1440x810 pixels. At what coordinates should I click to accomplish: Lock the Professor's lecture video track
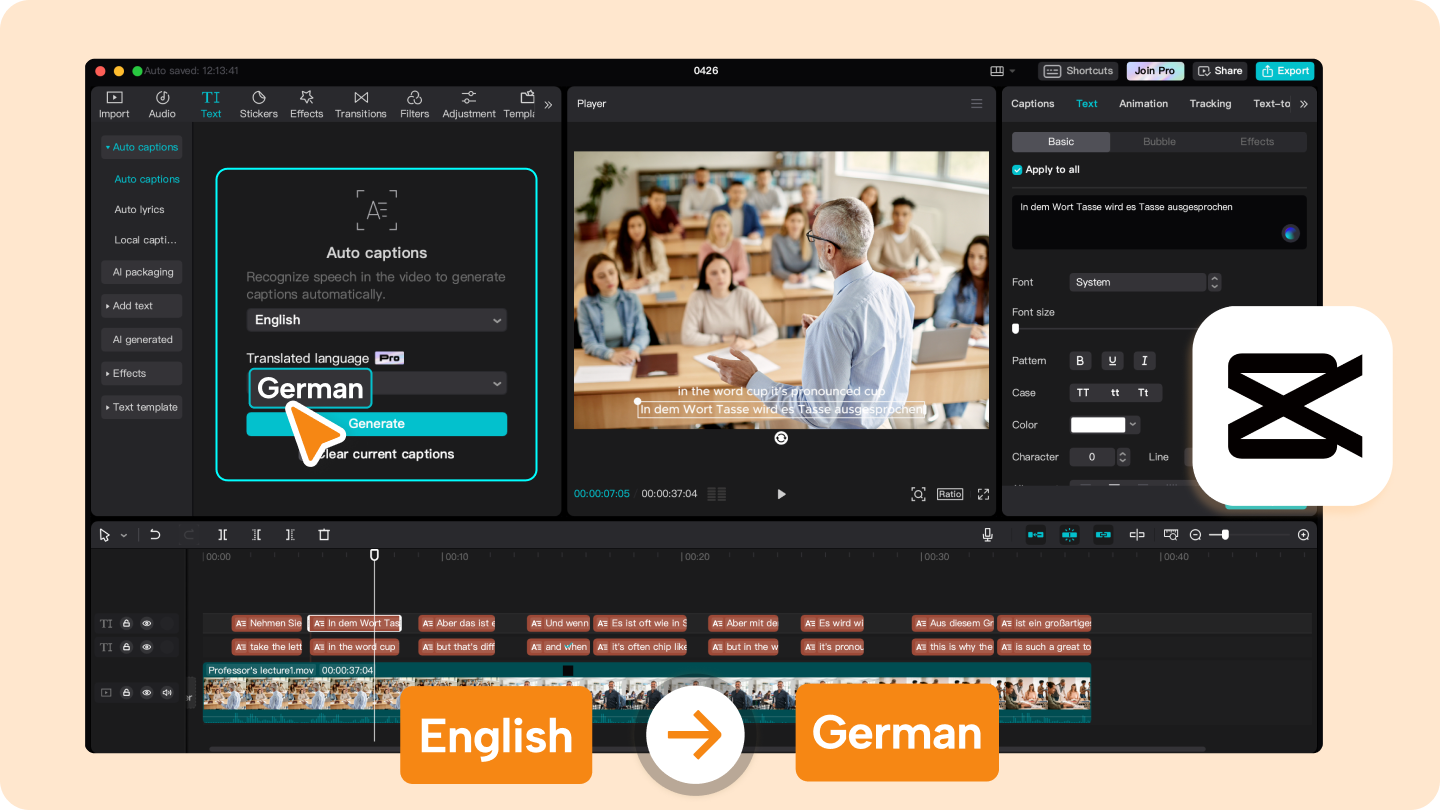[125, 692]
